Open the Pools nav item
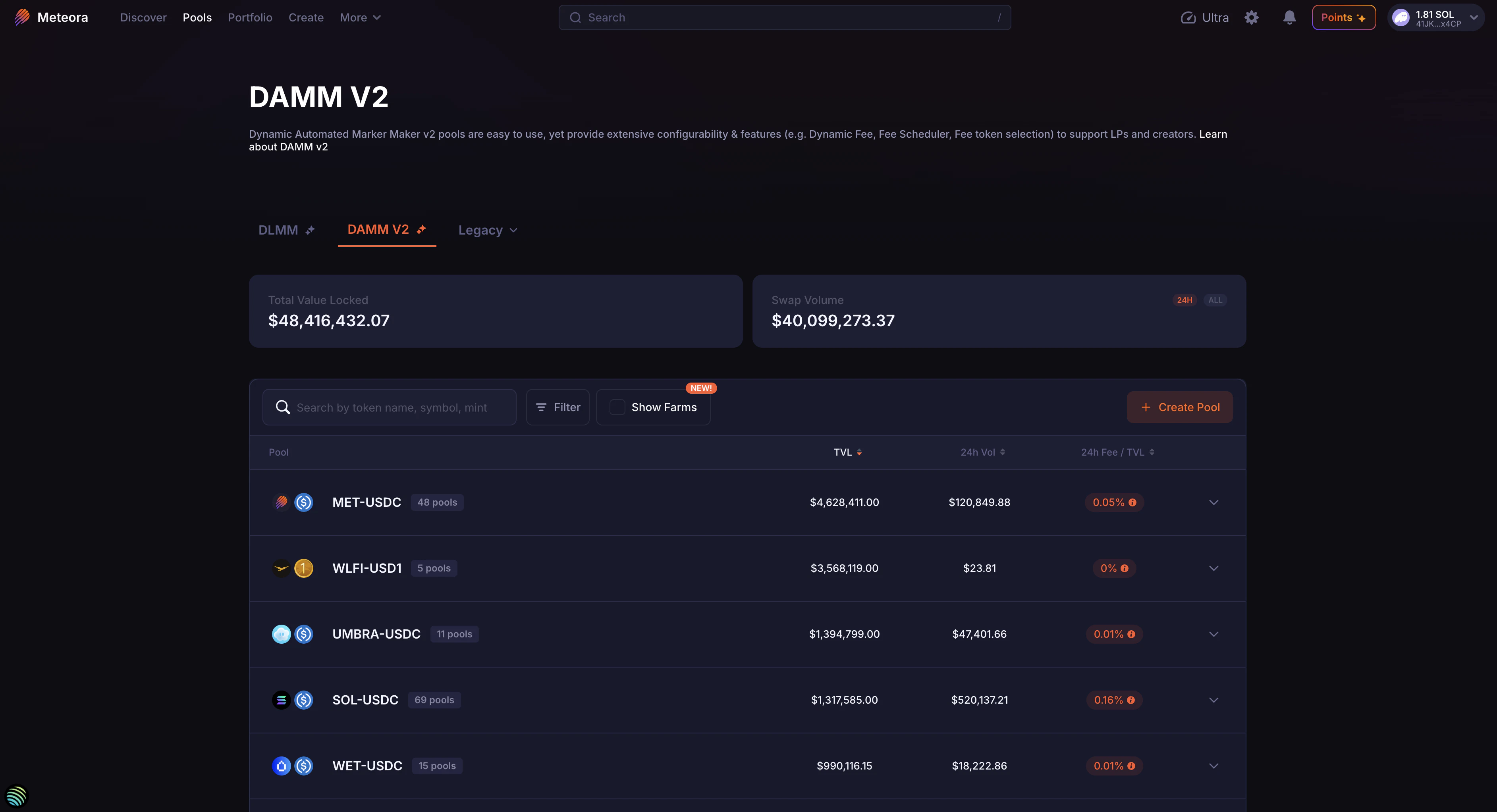The height and width of the screenshot is (812, 1497). pos(197,17)
